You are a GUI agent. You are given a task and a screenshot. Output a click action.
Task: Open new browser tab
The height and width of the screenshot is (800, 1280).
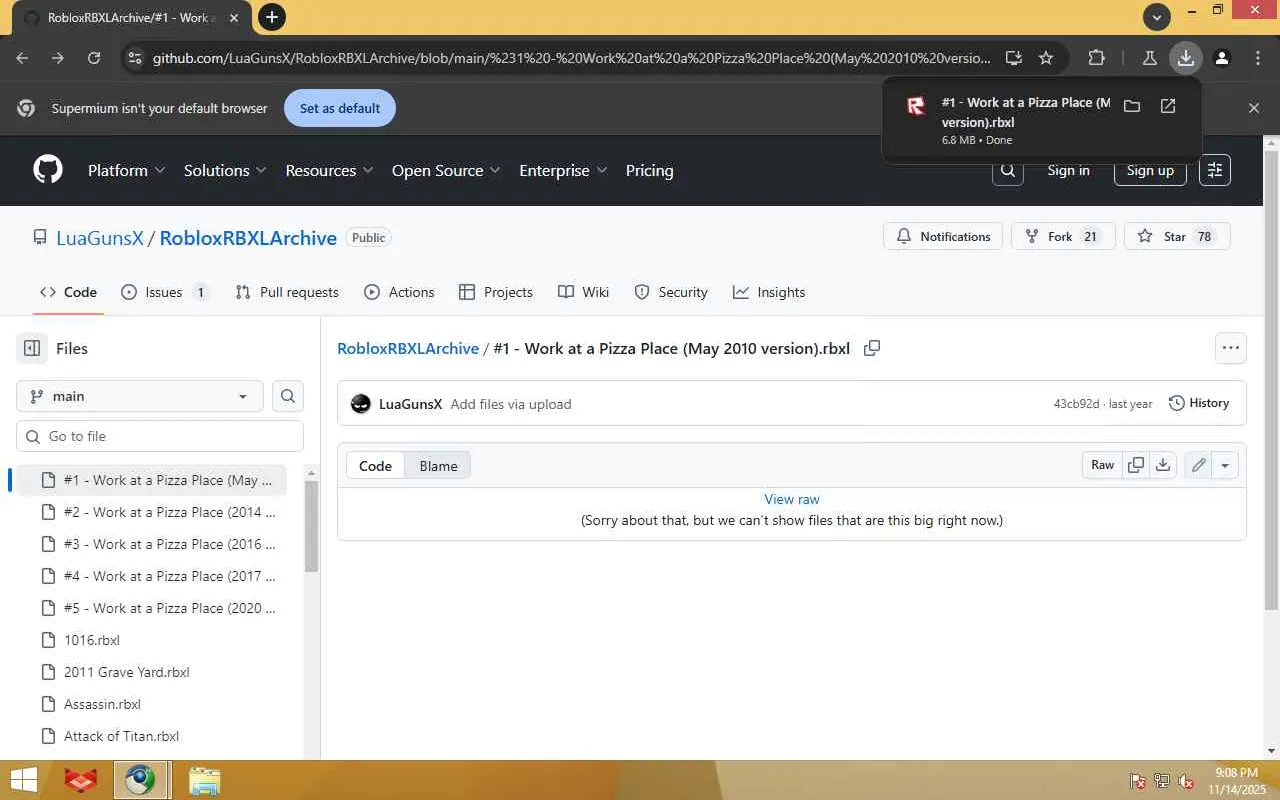click(x=271, y=17)
